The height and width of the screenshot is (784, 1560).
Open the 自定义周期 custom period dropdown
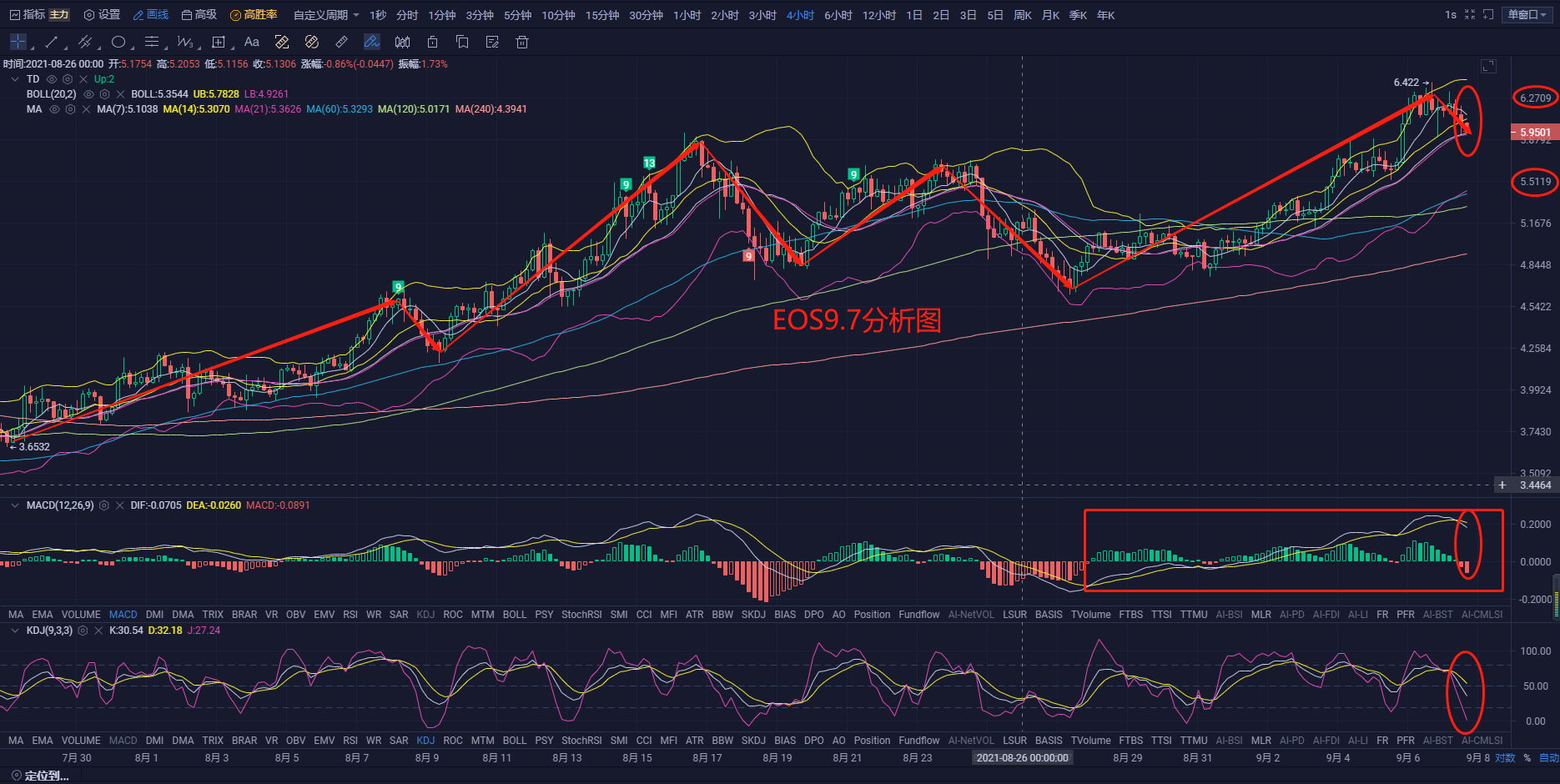pyautogui.click(x=326, y=15)
